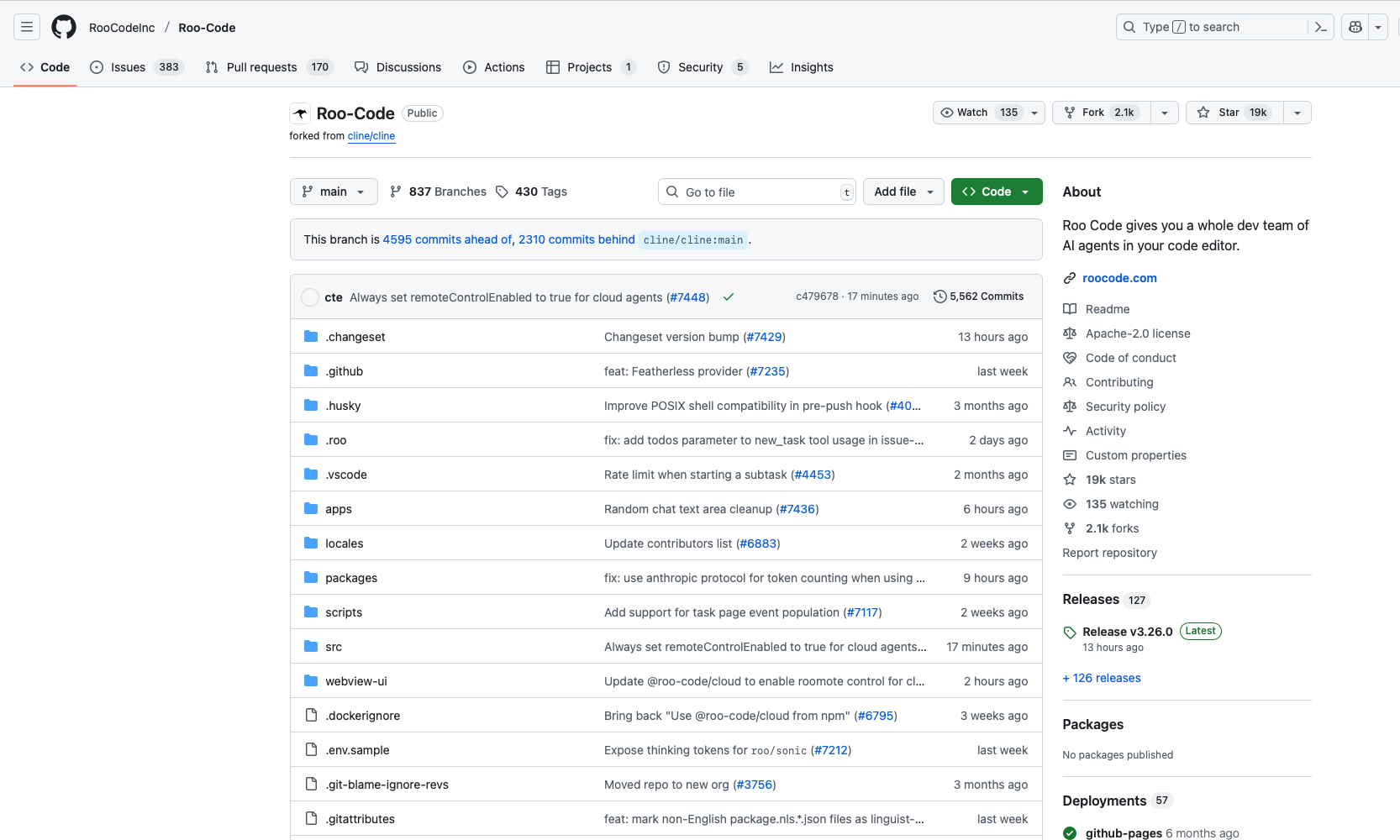Switch to the Issues tab
Screen dimensions: 1400x840
click(136, 67)
